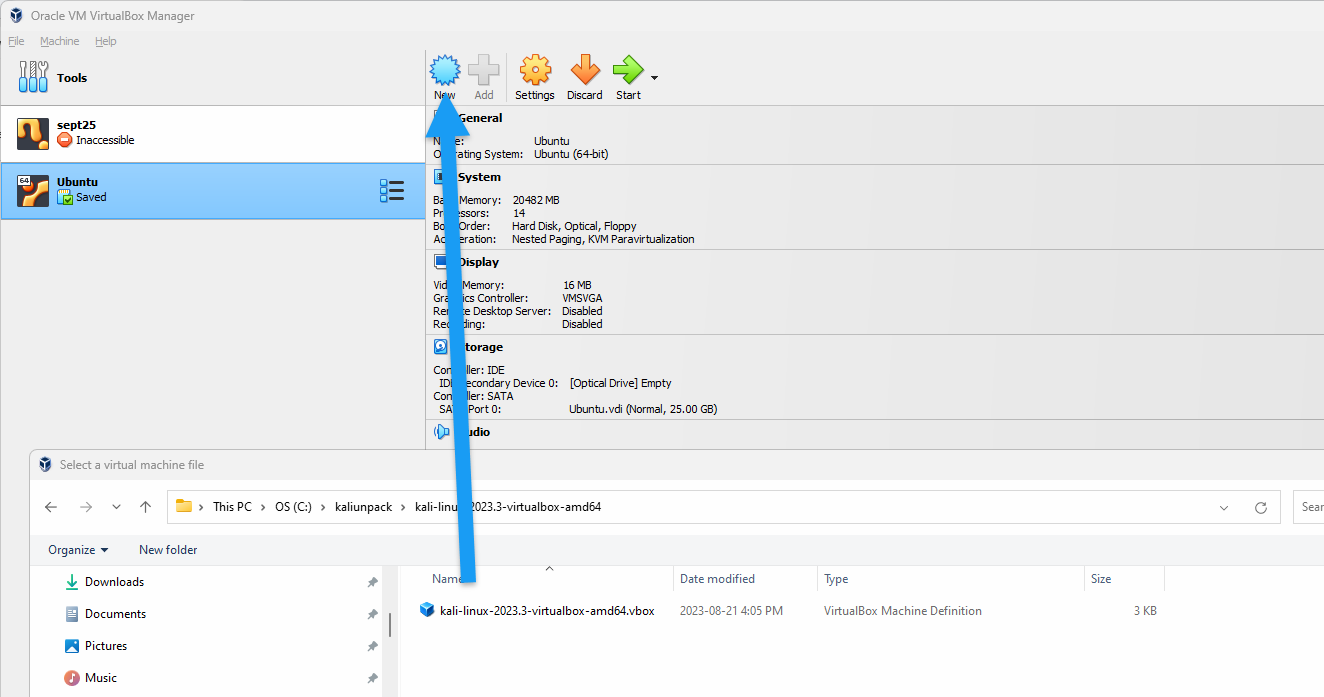The height and width of the screenshot is (697, 1324).
Task: Go back in the file dialog
Action: (51, 507)
